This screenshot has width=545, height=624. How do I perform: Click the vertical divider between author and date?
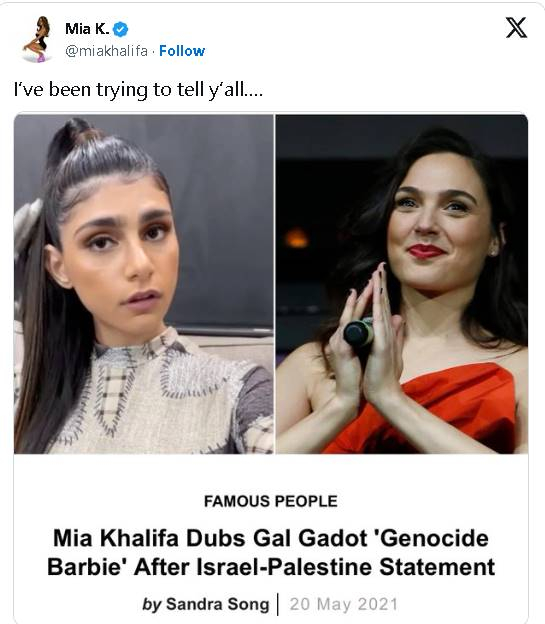click(278, 604)
